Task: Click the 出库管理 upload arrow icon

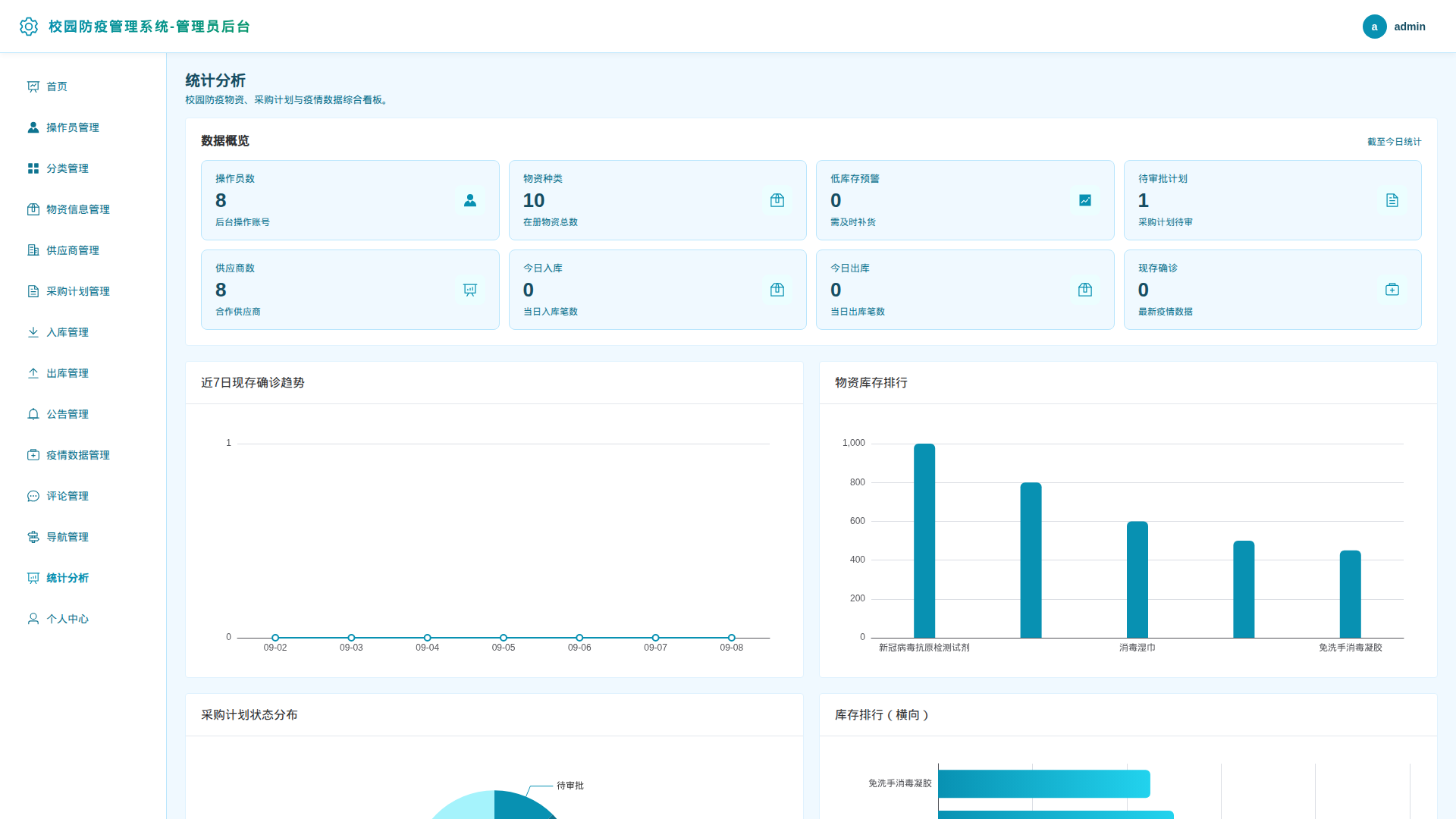Action: tap(33, 373)
